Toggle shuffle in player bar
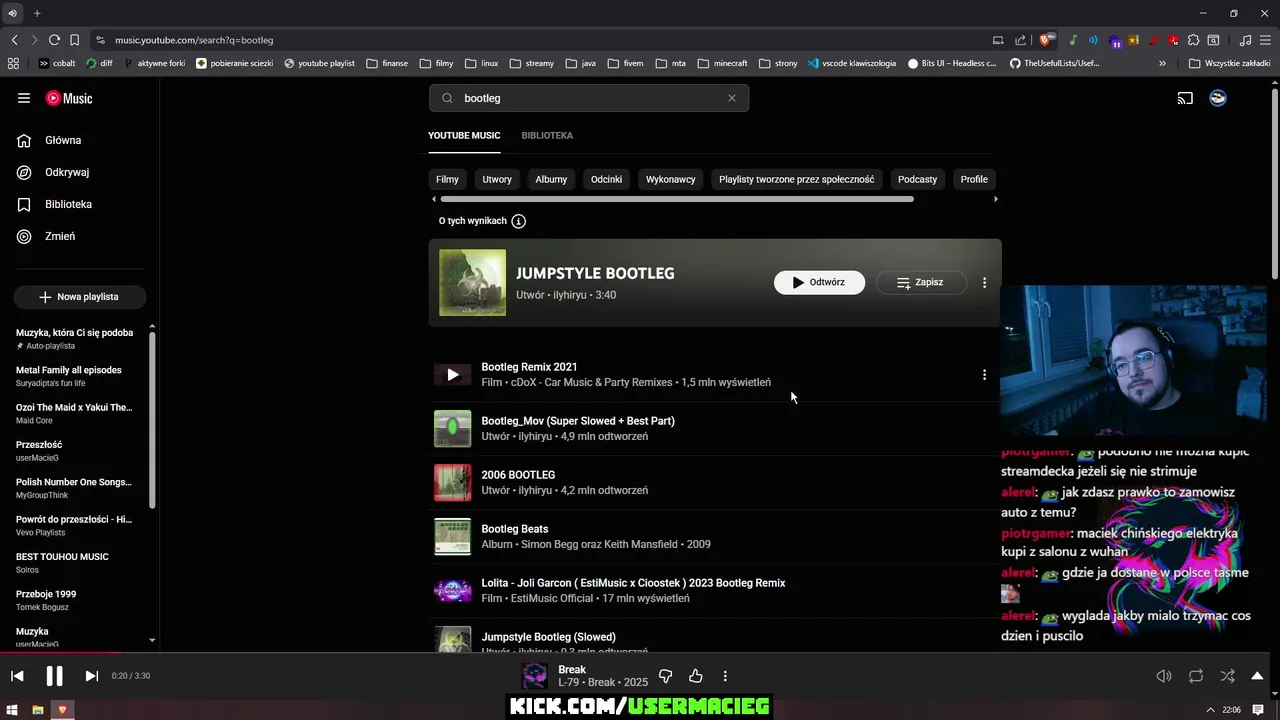The height and width of the screenshot is (720, 1280). [x=1227, y=676]
